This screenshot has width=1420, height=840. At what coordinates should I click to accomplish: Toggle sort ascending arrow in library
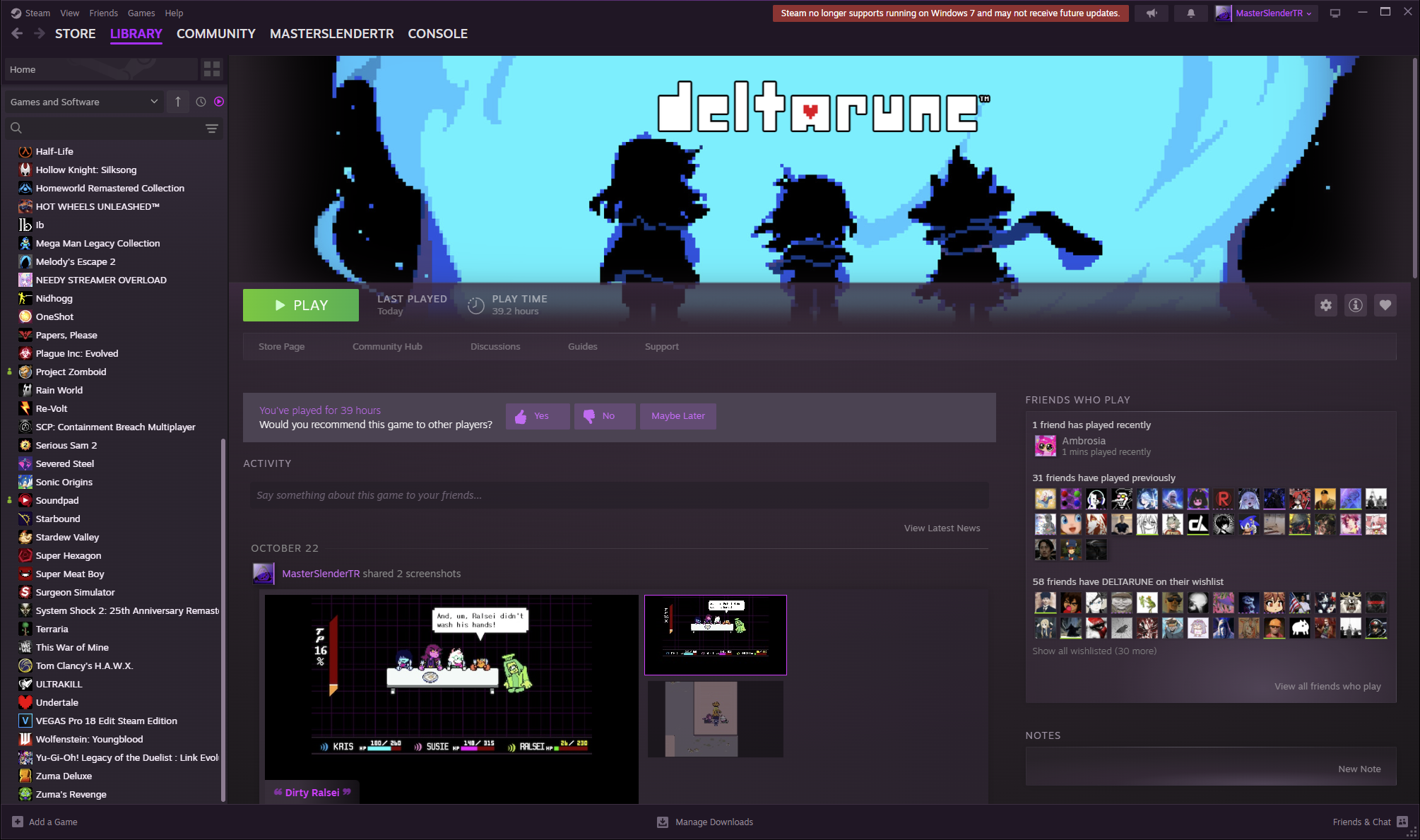pyautogui.click(x=178, y=102)
